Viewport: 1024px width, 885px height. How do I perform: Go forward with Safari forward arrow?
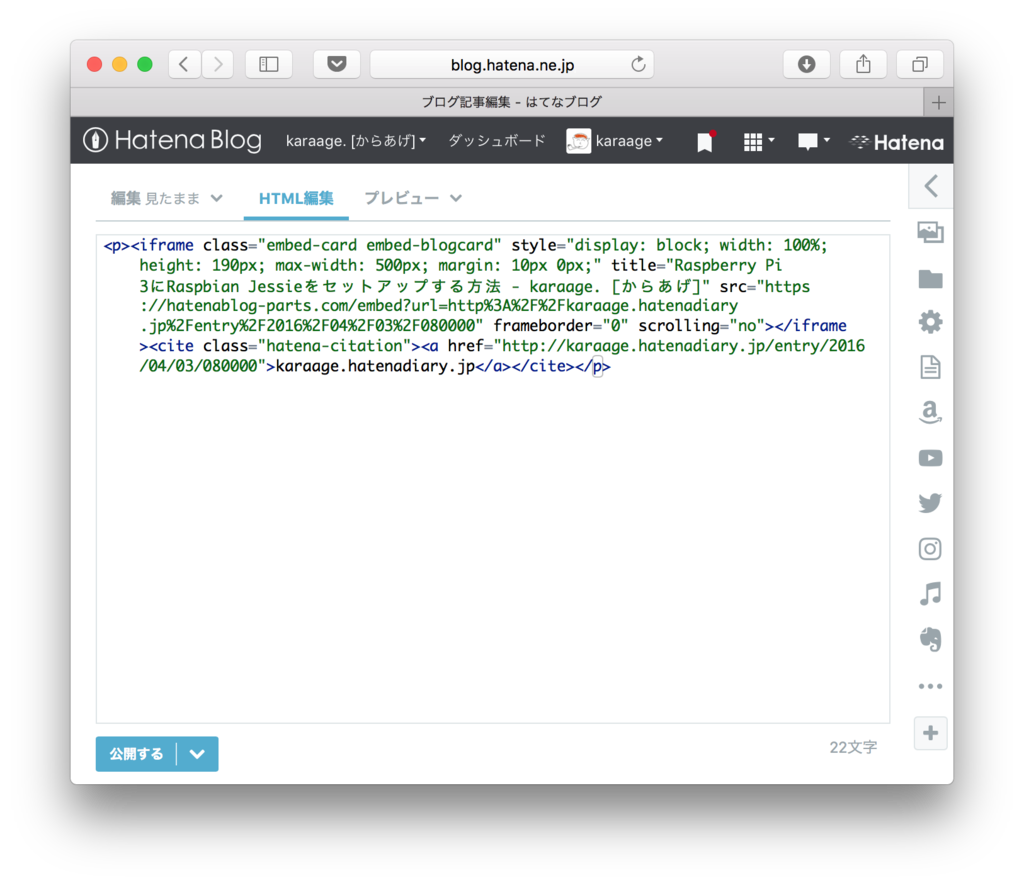[x=217, y=64]
